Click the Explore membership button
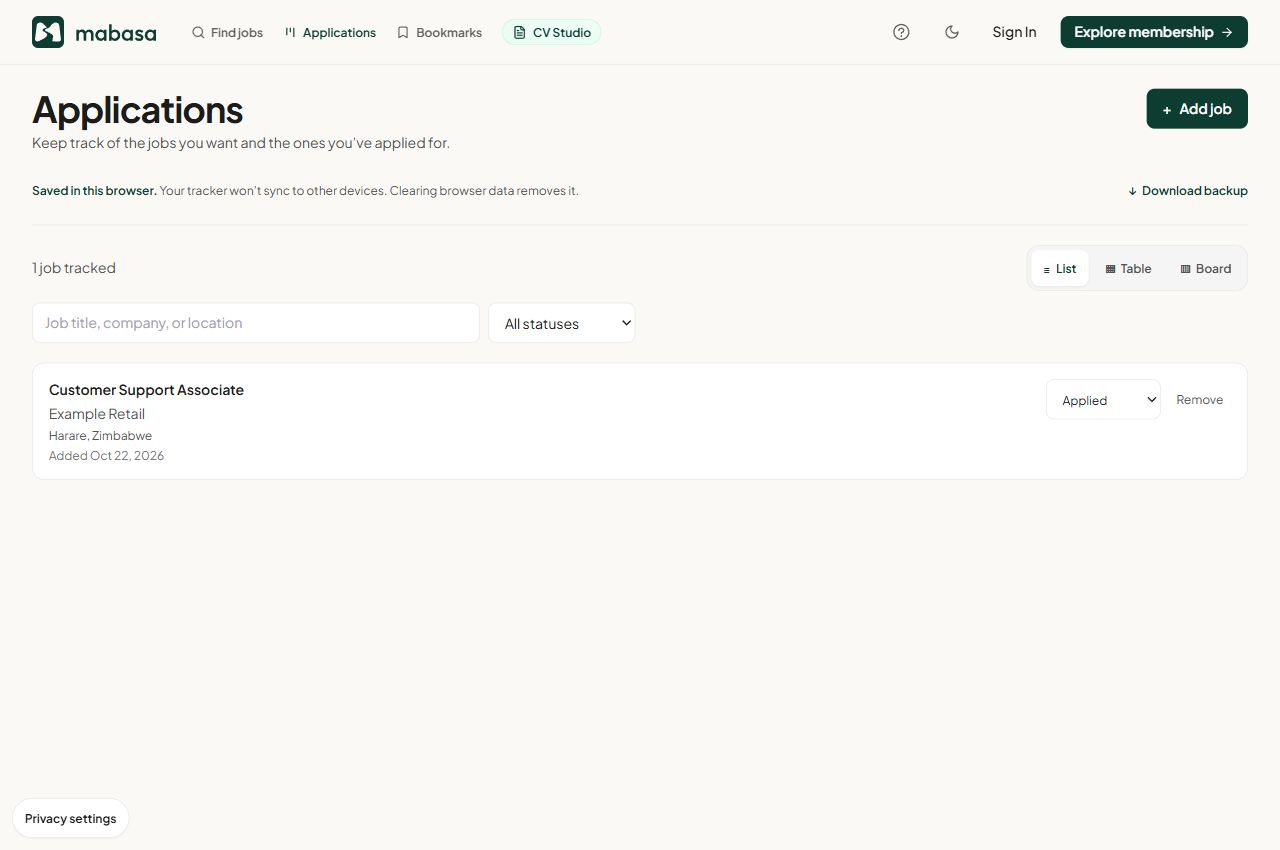This screenshot has width=1280, height=850. click(x=1154, y=32)
